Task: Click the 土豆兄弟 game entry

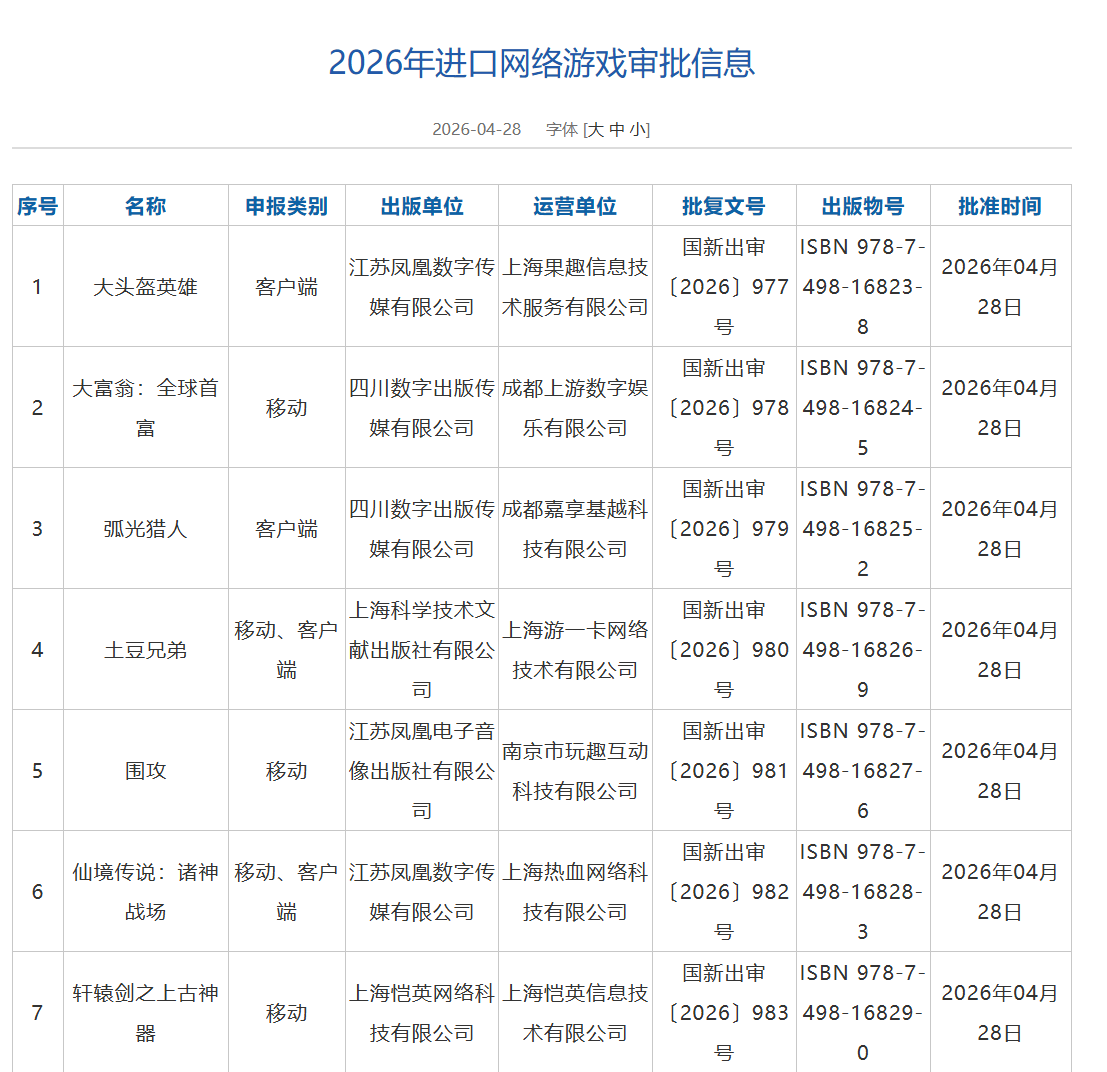Action: [x=145, y=650]
